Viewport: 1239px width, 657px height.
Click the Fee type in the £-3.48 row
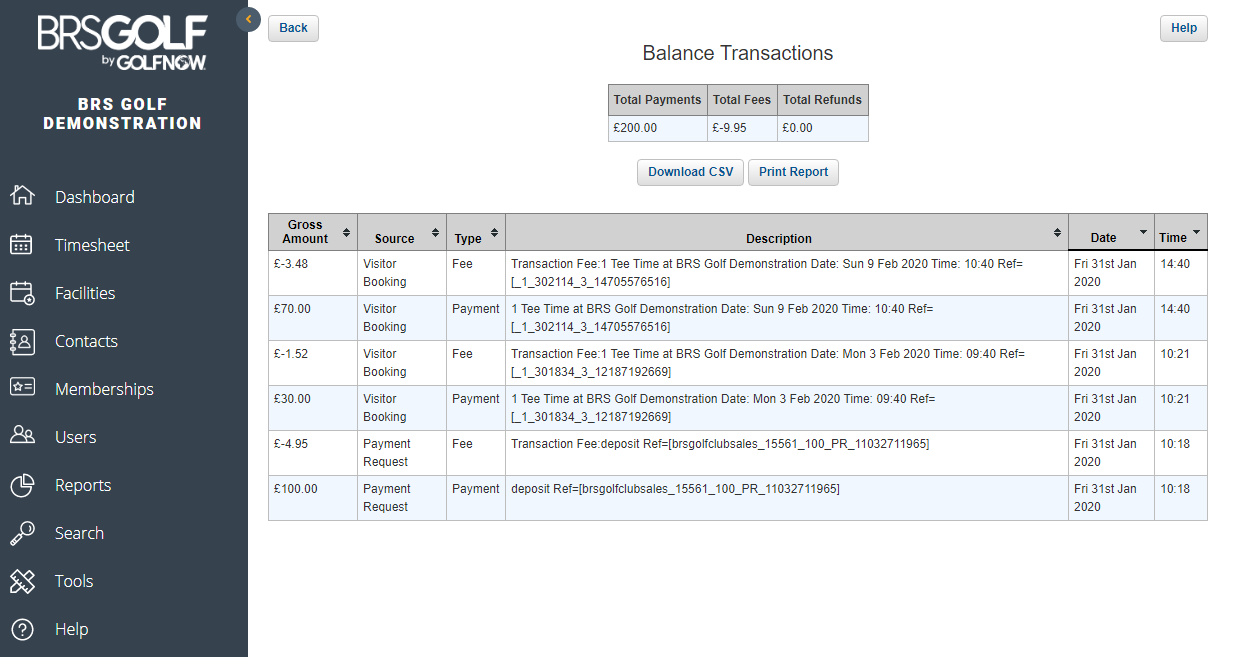click(x=462, y=264)
